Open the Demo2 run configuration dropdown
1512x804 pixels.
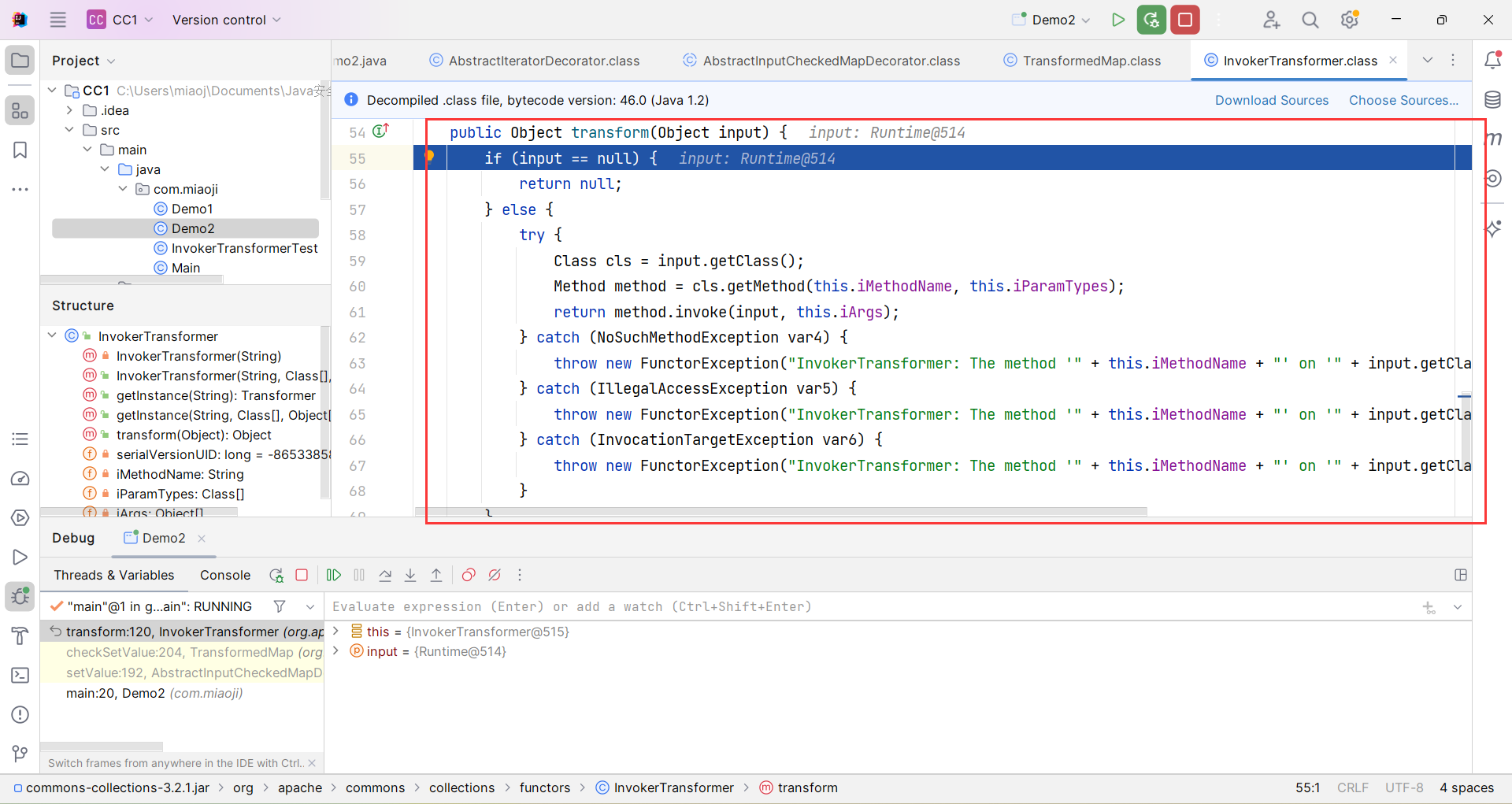[1053, 20]
